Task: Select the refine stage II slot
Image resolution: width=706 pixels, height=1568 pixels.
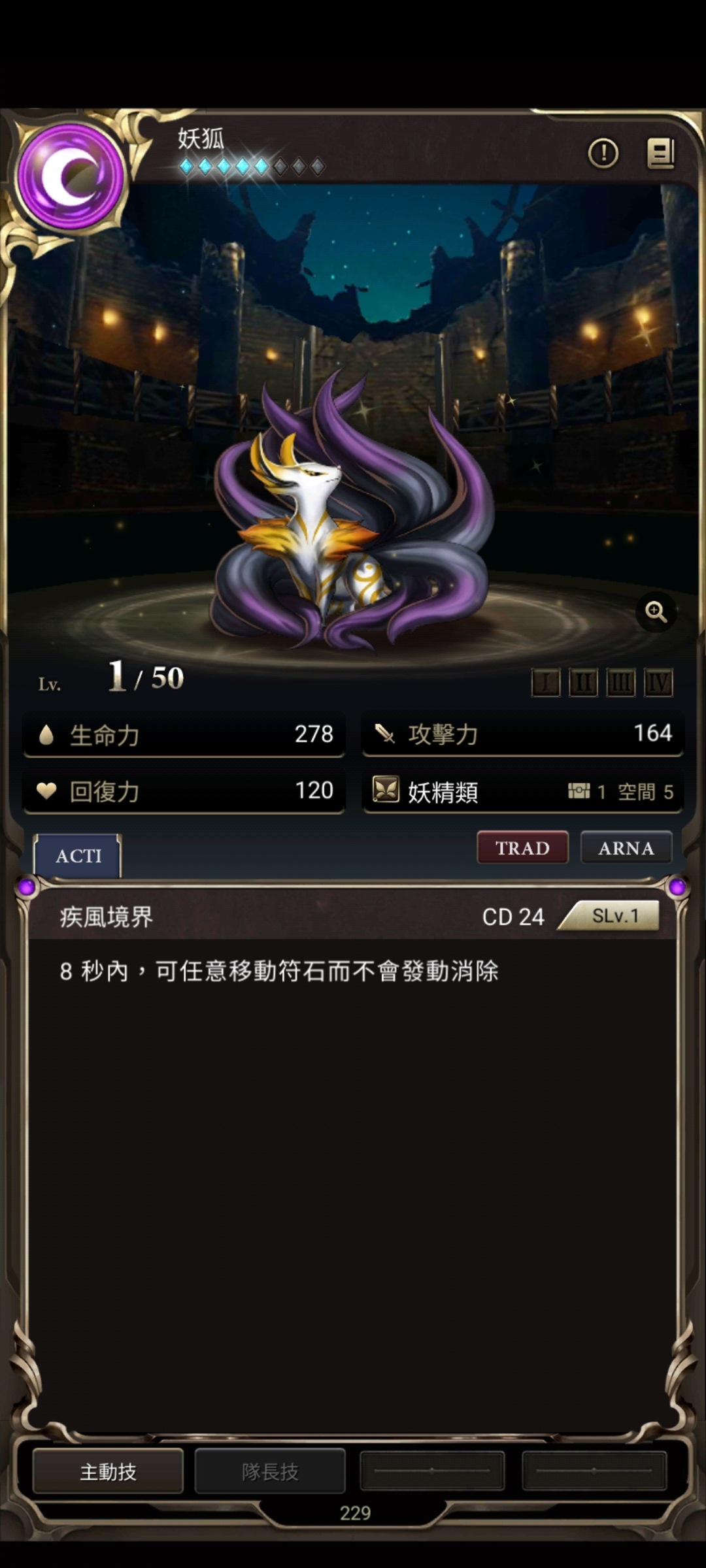Action: point(583,683)
